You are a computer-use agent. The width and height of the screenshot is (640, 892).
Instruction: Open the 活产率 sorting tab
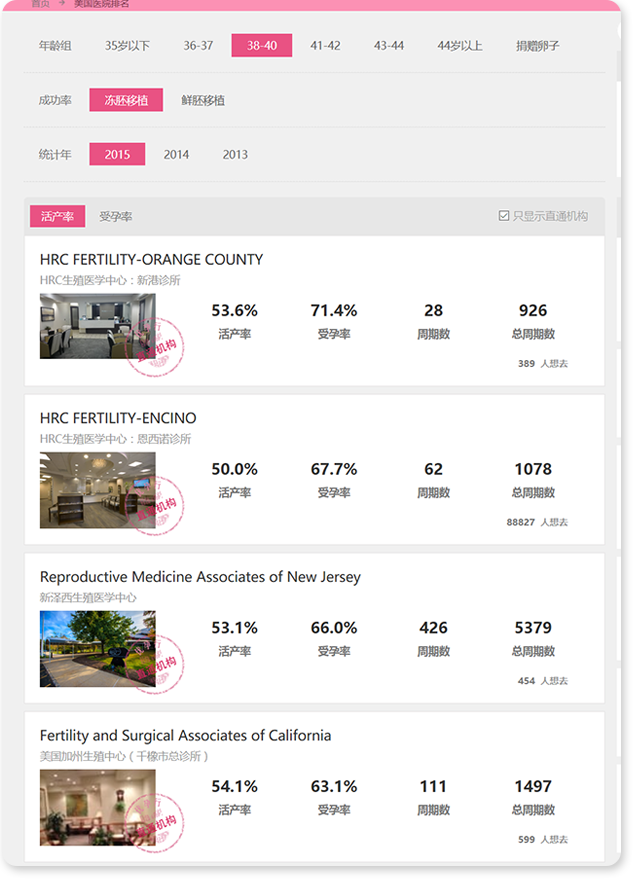pyautogui.click(x=57, y=216)
